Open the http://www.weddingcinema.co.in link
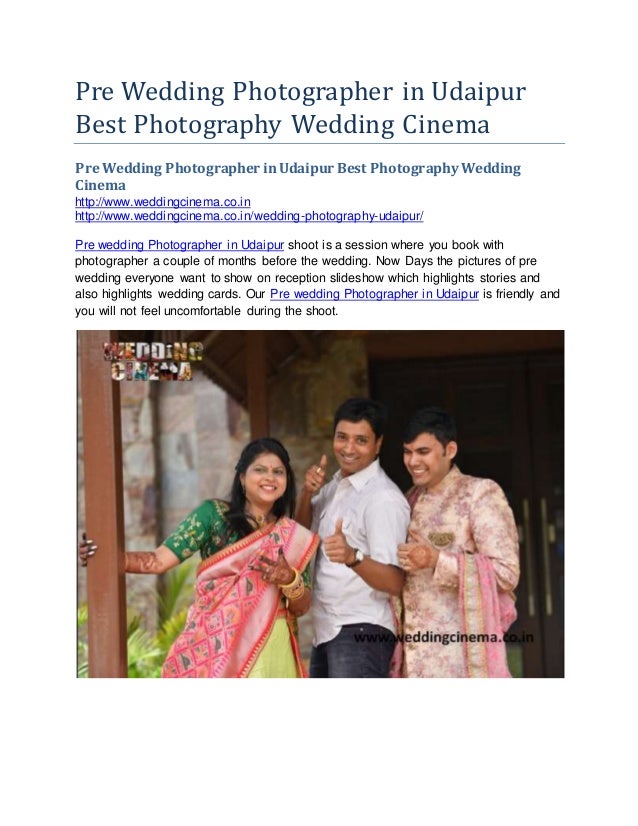638x826 pixels. 162,202
